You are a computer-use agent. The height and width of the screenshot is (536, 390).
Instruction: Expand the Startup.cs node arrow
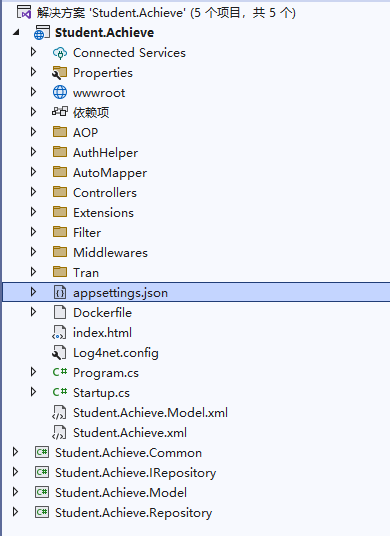coord(33,392)
